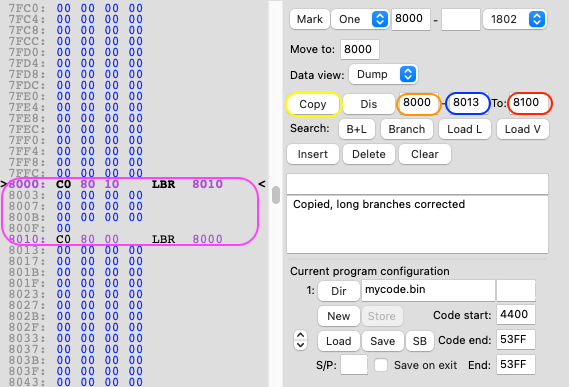Screen dimensions: 569x387
Task: Click the Copied, long branches corrected message
Action: [379, 204]
